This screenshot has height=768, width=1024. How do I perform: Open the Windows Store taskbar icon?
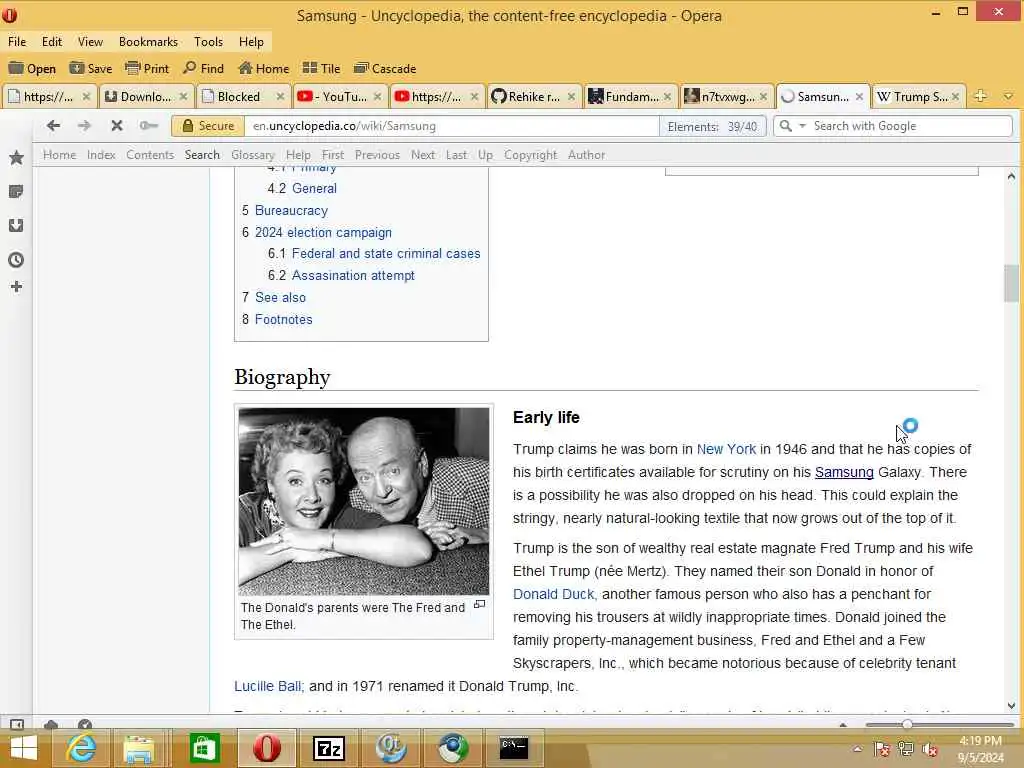[x=204, y=748]
